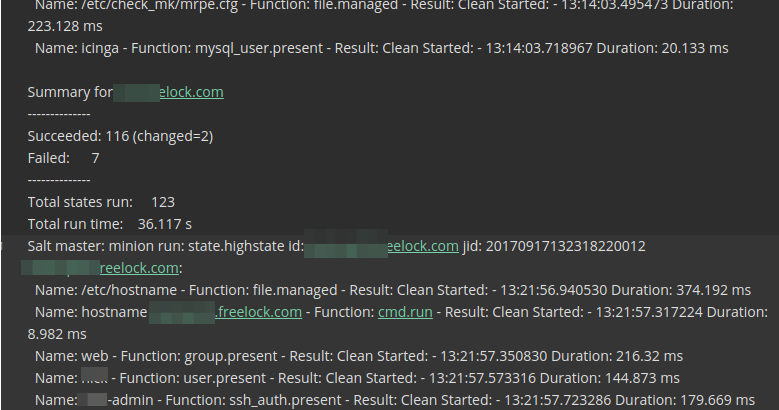Click the 'web' group.present result line

pos(359,356)
